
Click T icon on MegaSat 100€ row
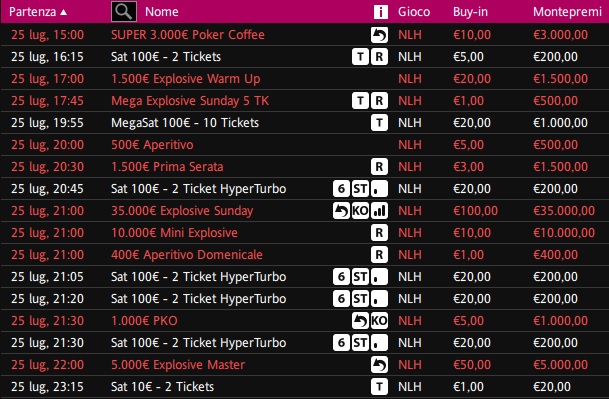coord(379,123)
